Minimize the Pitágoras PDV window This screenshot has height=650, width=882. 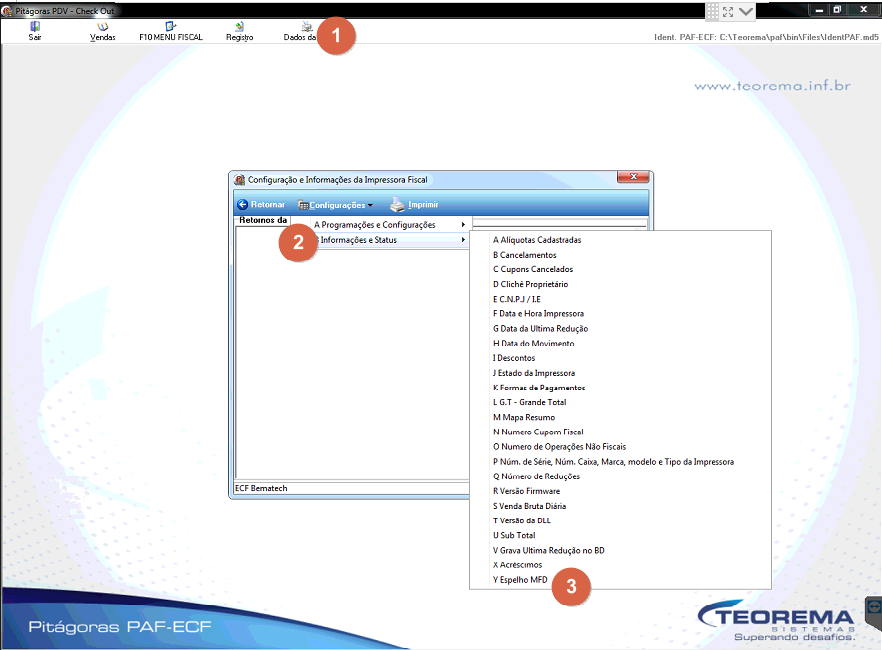pyautogui.click(x=819, y=10)
